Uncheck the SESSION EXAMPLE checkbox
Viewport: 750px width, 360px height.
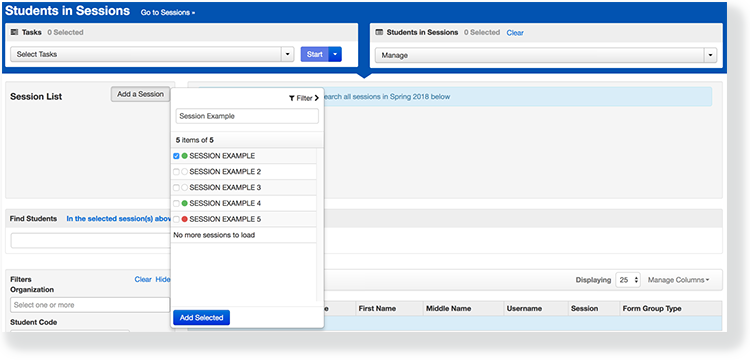[176, 156]
